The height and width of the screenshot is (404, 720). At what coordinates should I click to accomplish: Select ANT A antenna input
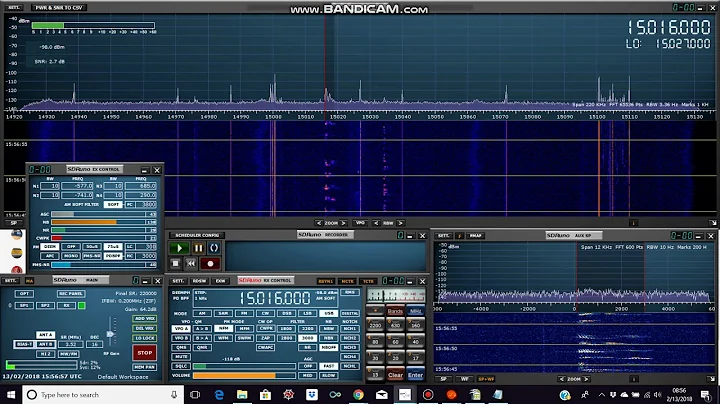point(45,335)
